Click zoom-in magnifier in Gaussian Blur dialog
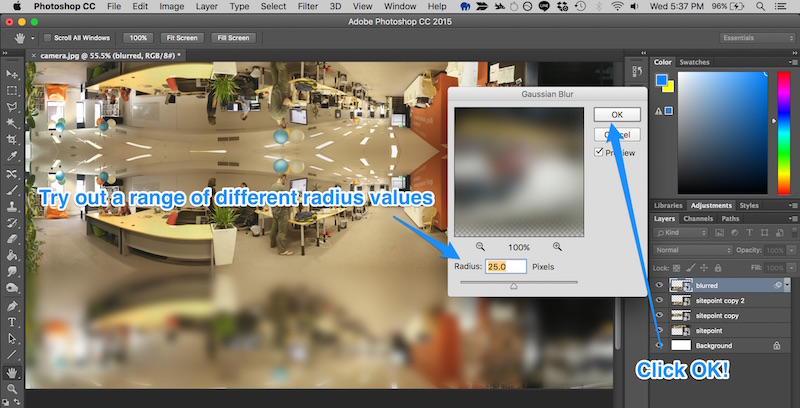The height and width of the screenshot is (408, 800). [x=557, y=246]
